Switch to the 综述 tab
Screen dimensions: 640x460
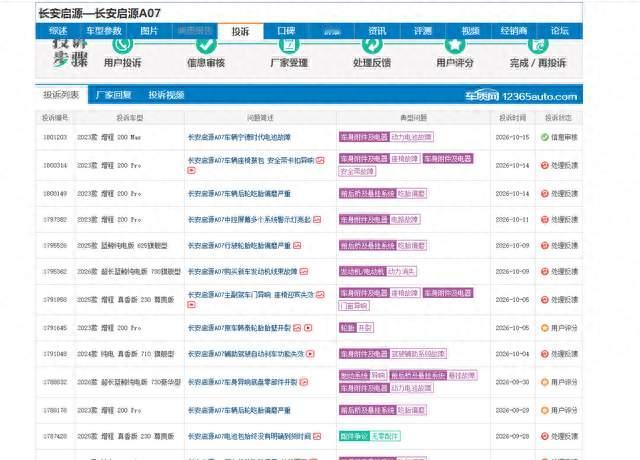pos(58,31)
